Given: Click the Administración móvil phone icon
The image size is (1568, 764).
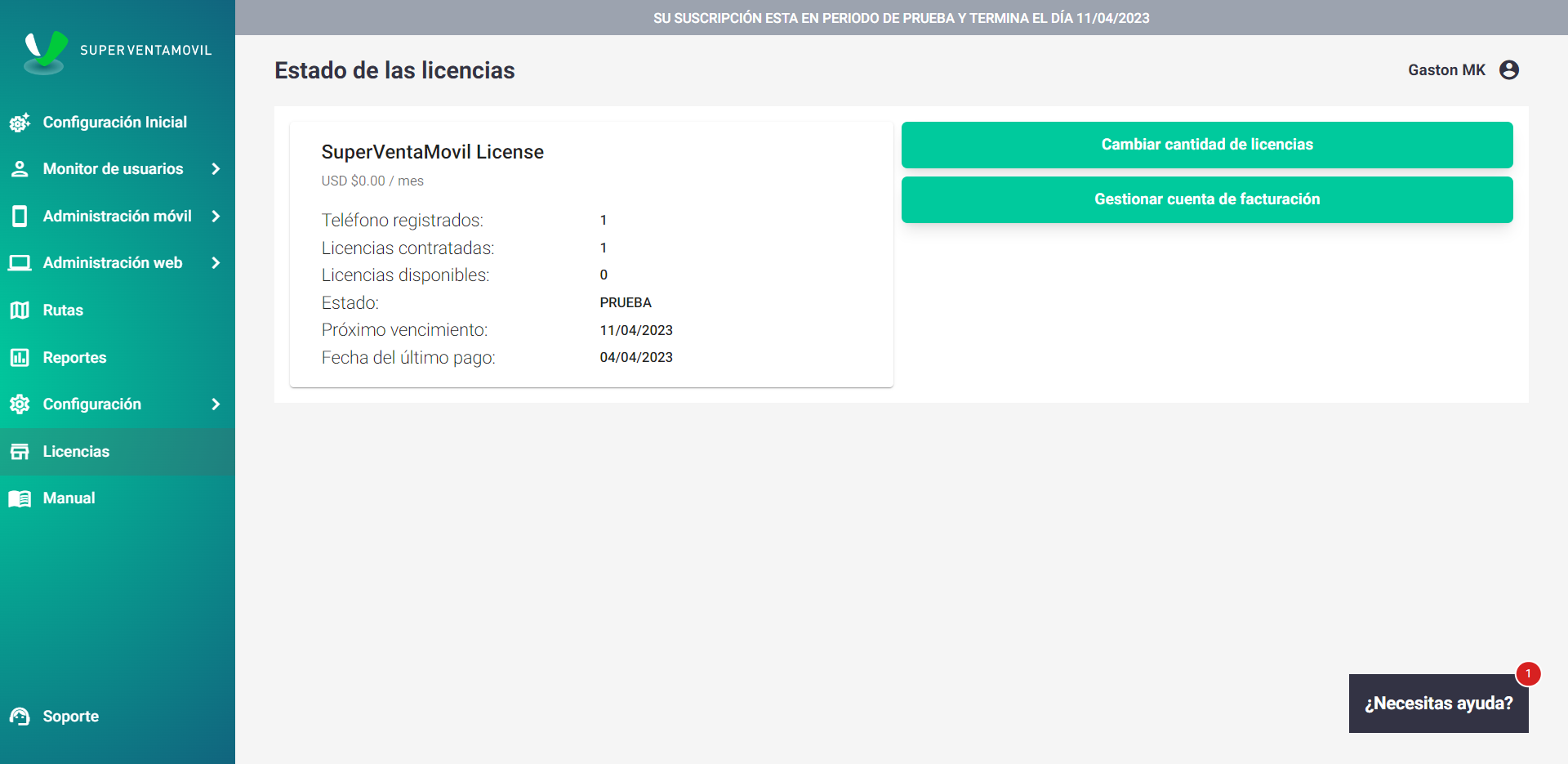Looking at the screenshot, I should [x=20, y=217].
